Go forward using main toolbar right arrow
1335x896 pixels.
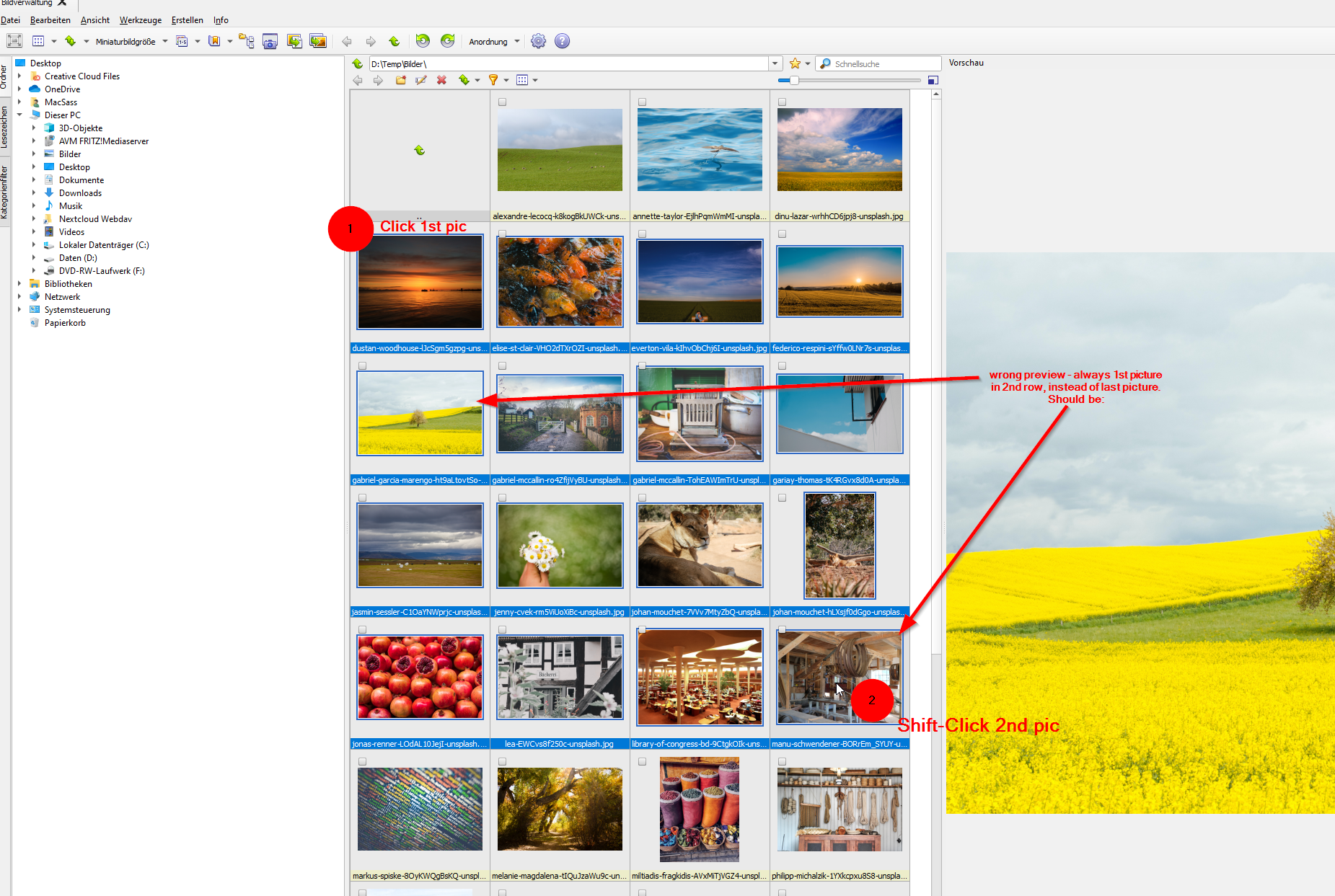[371, 41]
